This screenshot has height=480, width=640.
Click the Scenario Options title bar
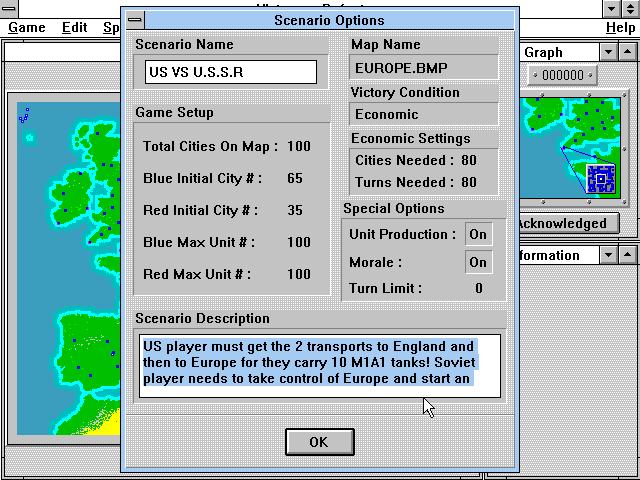[329, 20]
